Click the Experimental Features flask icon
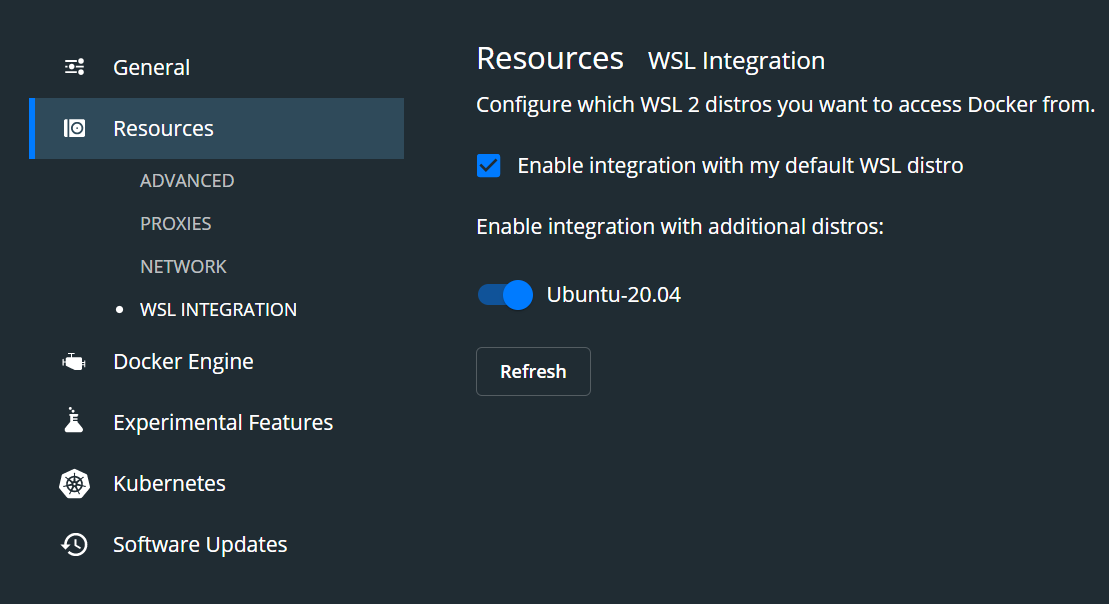 [x=74, y=422]
